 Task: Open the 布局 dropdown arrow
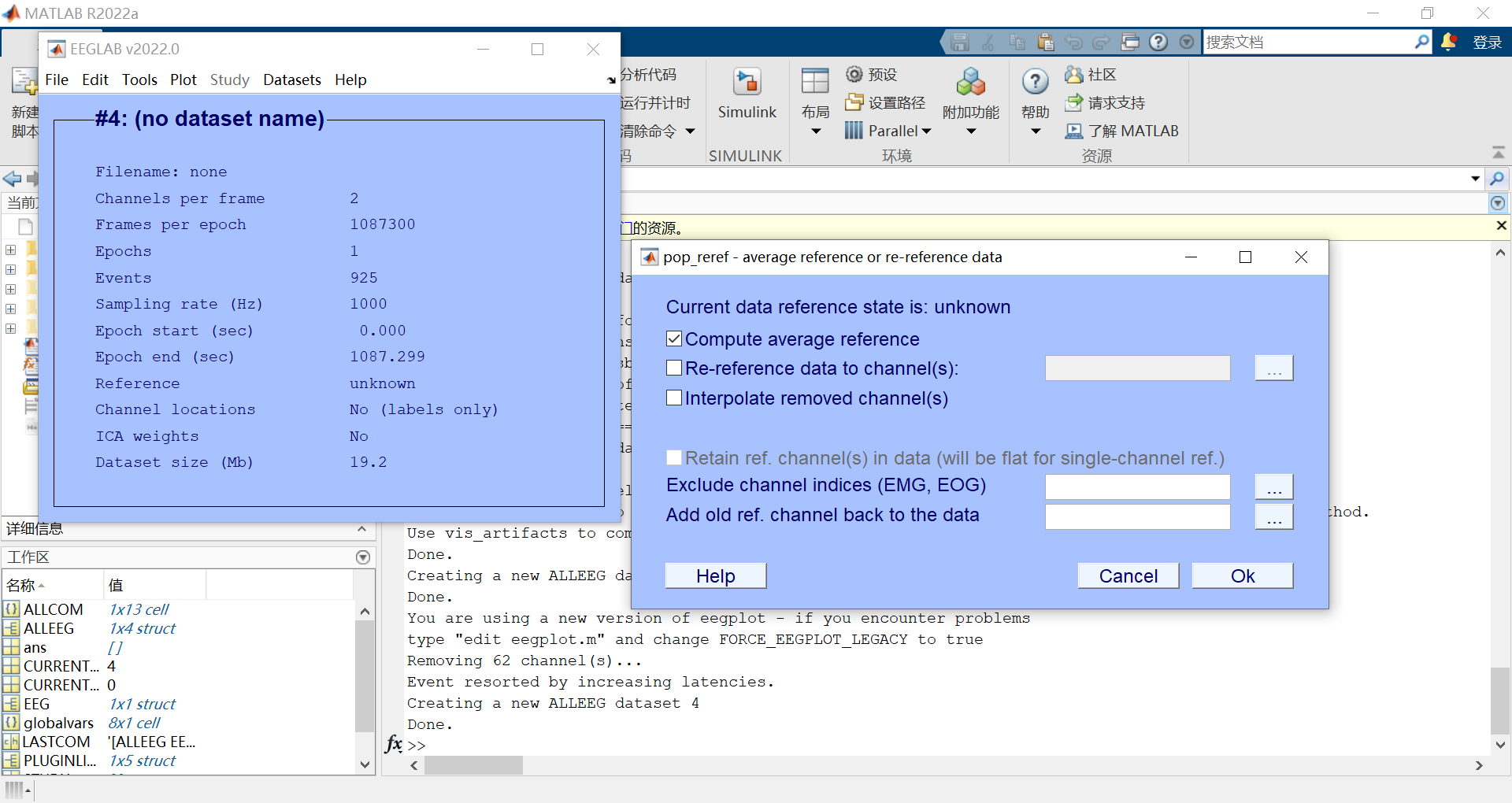coord(816,131)
